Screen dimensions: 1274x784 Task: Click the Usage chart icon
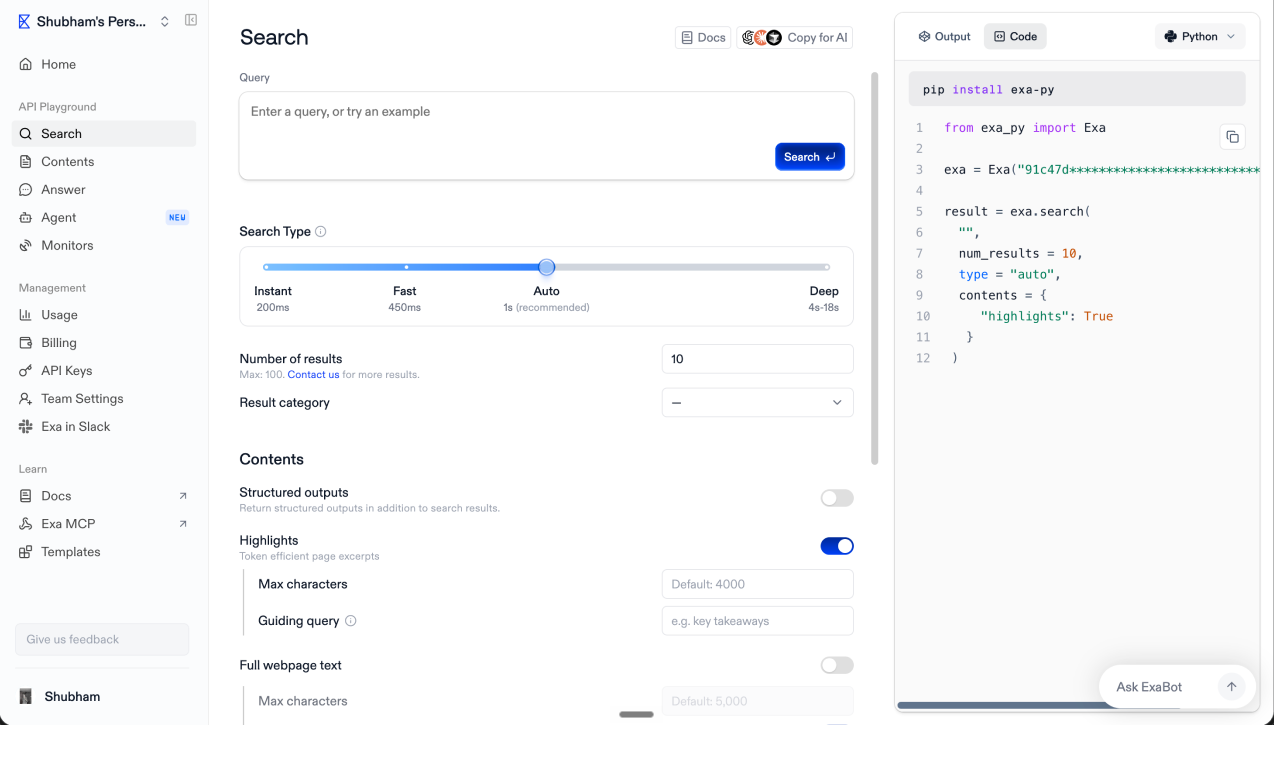click(26, 315)
